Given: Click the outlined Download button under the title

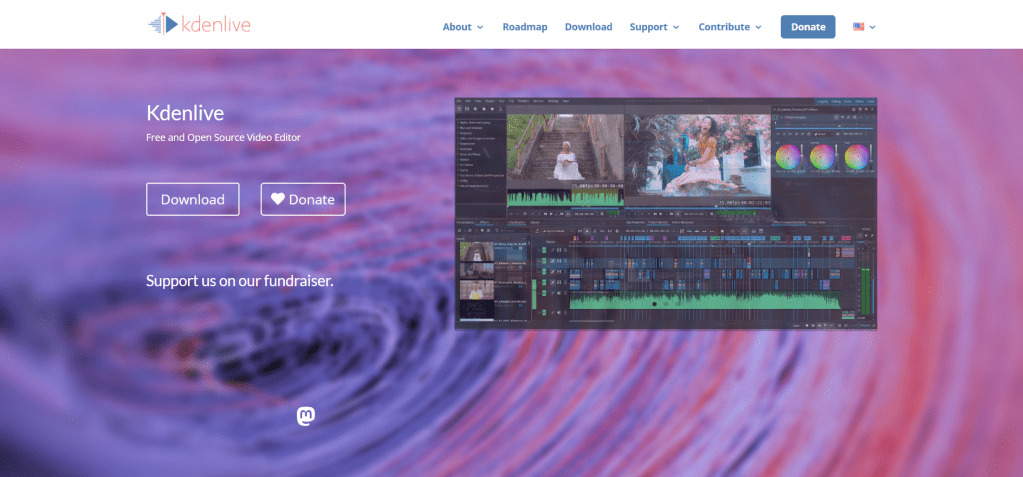Looking at the screenshot, I should click(193, 199).
